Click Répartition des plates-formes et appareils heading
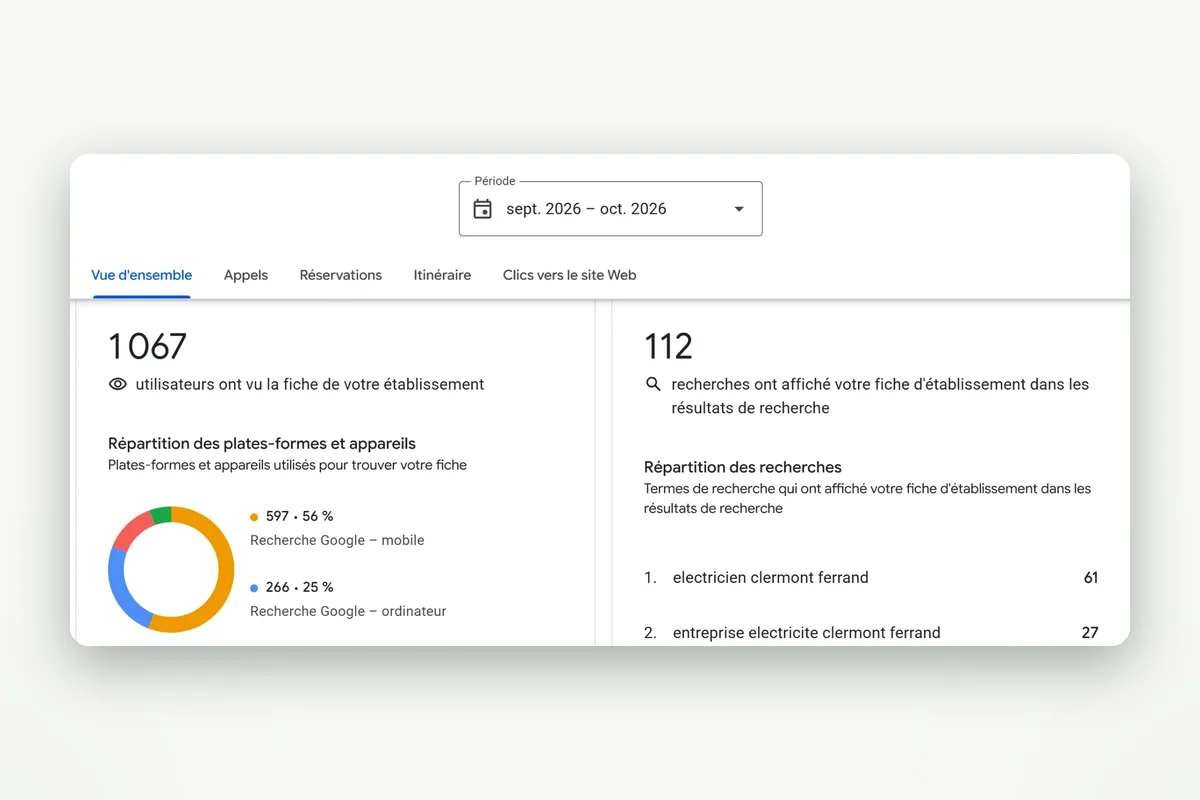 coord(262,443)
